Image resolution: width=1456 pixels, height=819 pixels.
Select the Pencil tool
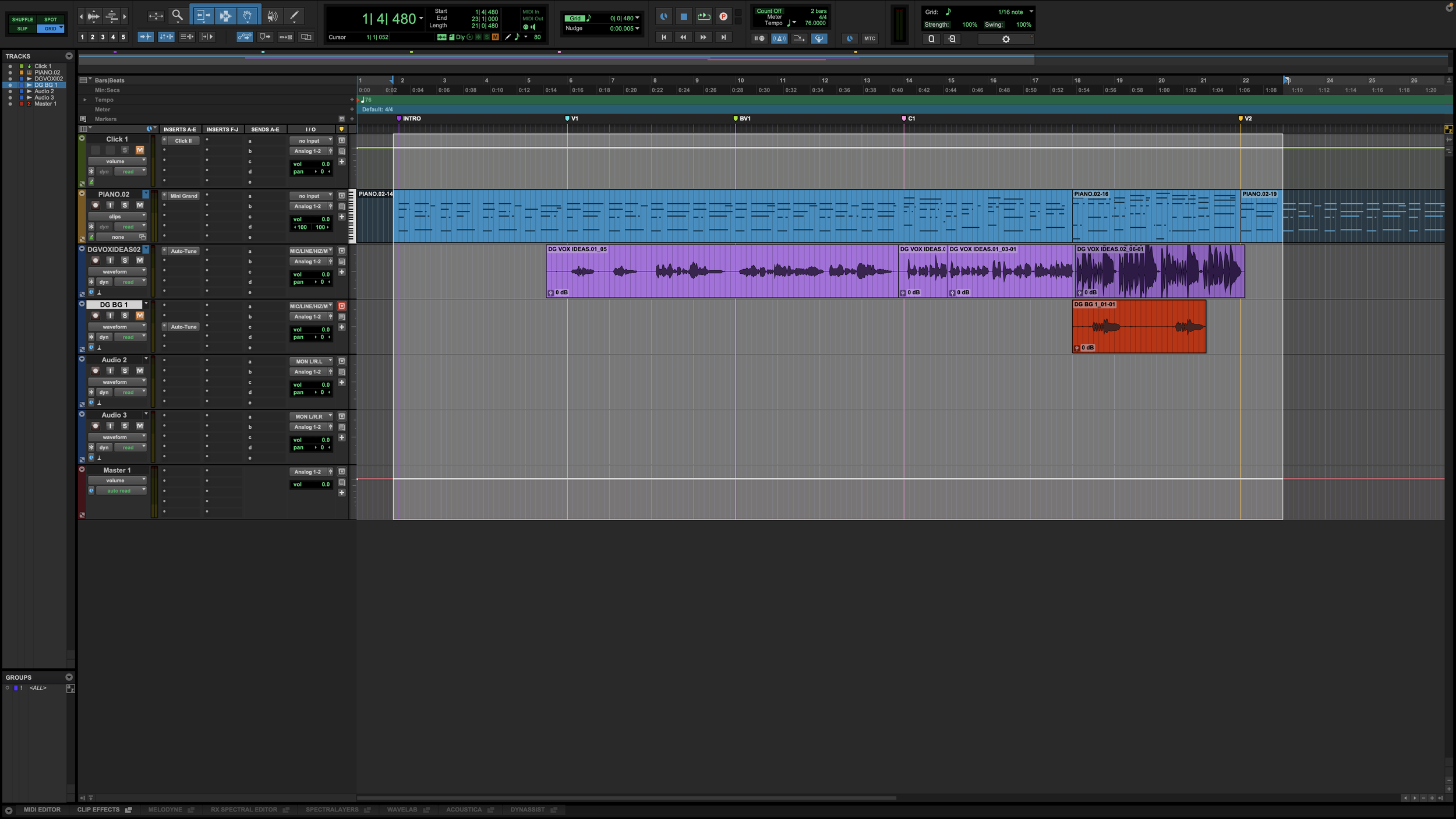click(294, 16)
